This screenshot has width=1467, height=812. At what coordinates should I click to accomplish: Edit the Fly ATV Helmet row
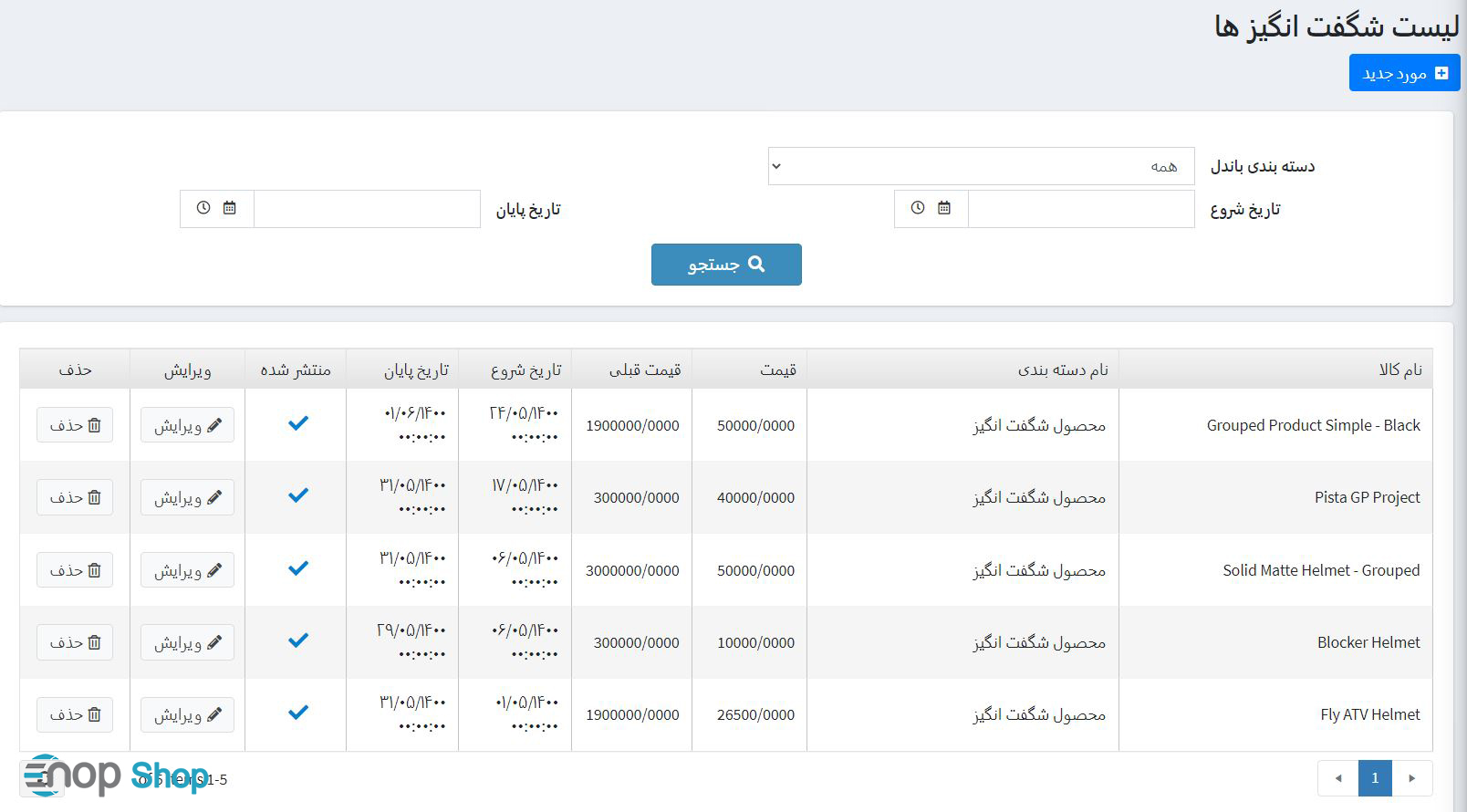(x=187, y=714)
